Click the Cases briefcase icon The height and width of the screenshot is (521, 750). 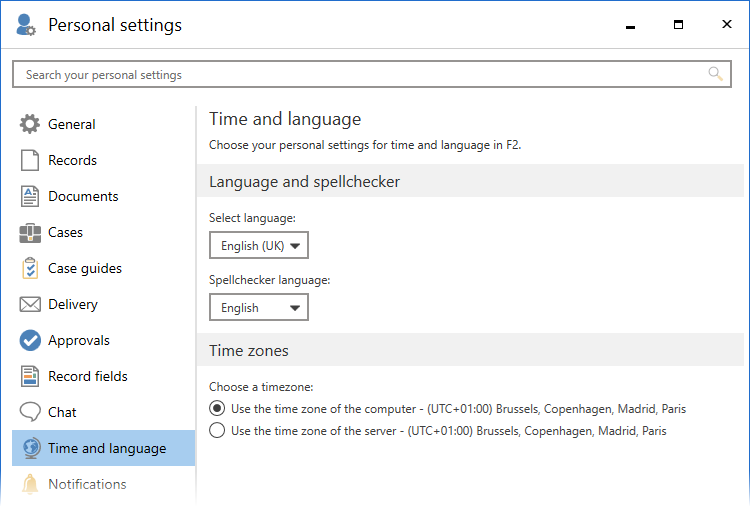(30, 232)
